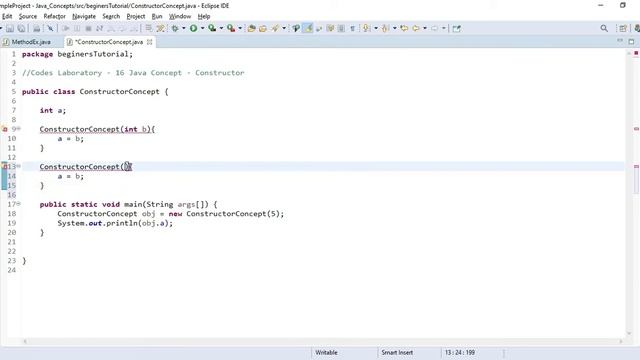Open the Navigate menu

pyautogui.click(x=84, y=16)
